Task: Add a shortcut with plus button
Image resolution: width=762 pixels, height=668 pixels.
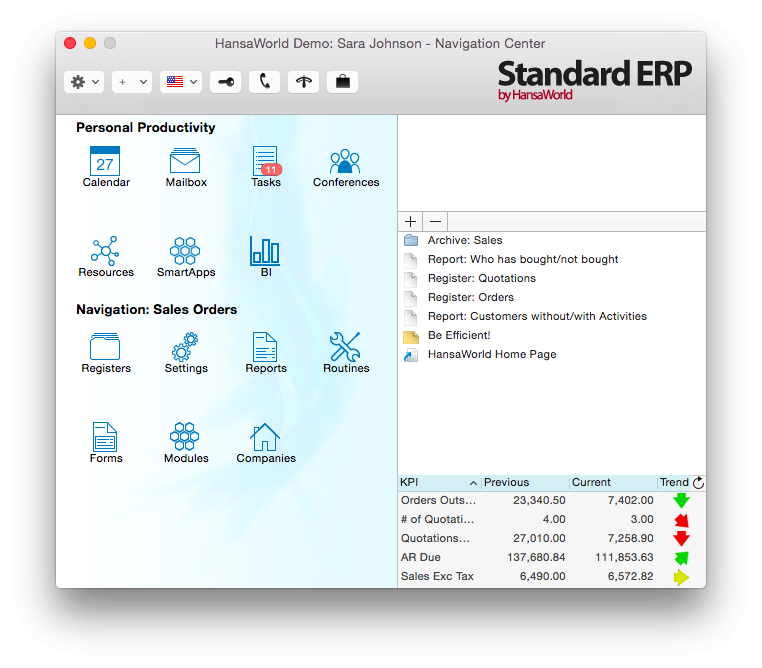Action: coord(410,222)
